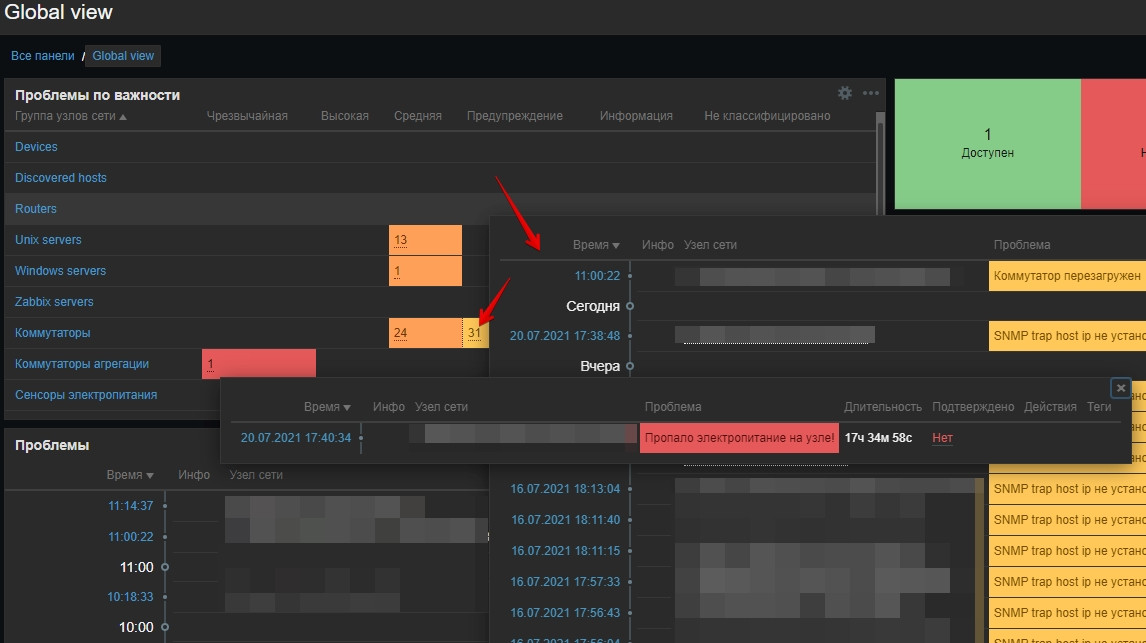
Task: Click the Сенсоры электропитания group
Action: 86,395
